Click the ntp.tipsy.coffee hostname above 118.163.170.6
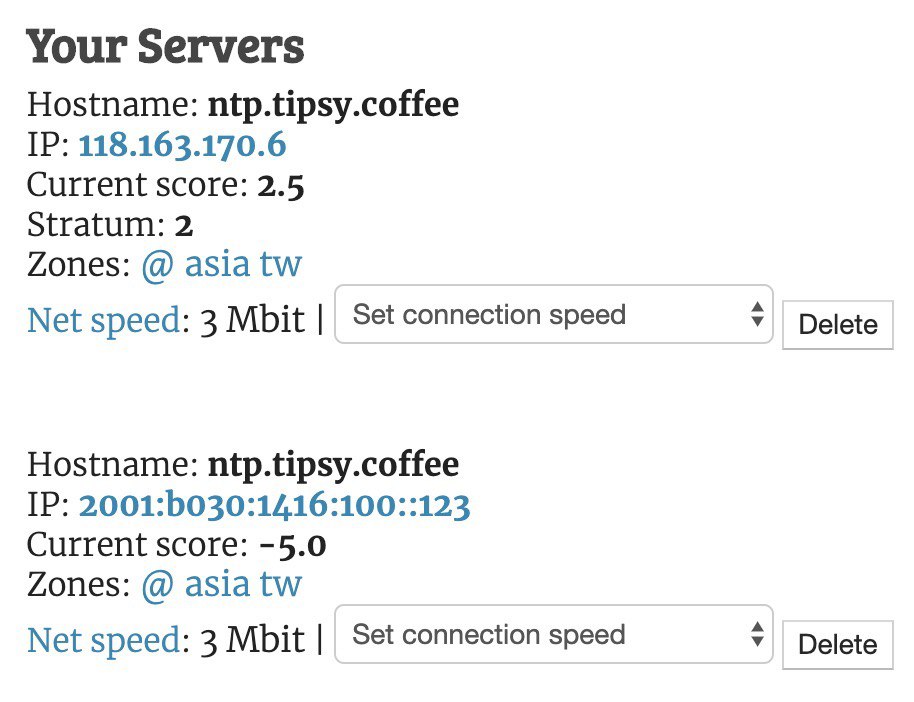The width and height of the screenshot is (914, 702). pos(333,106)
